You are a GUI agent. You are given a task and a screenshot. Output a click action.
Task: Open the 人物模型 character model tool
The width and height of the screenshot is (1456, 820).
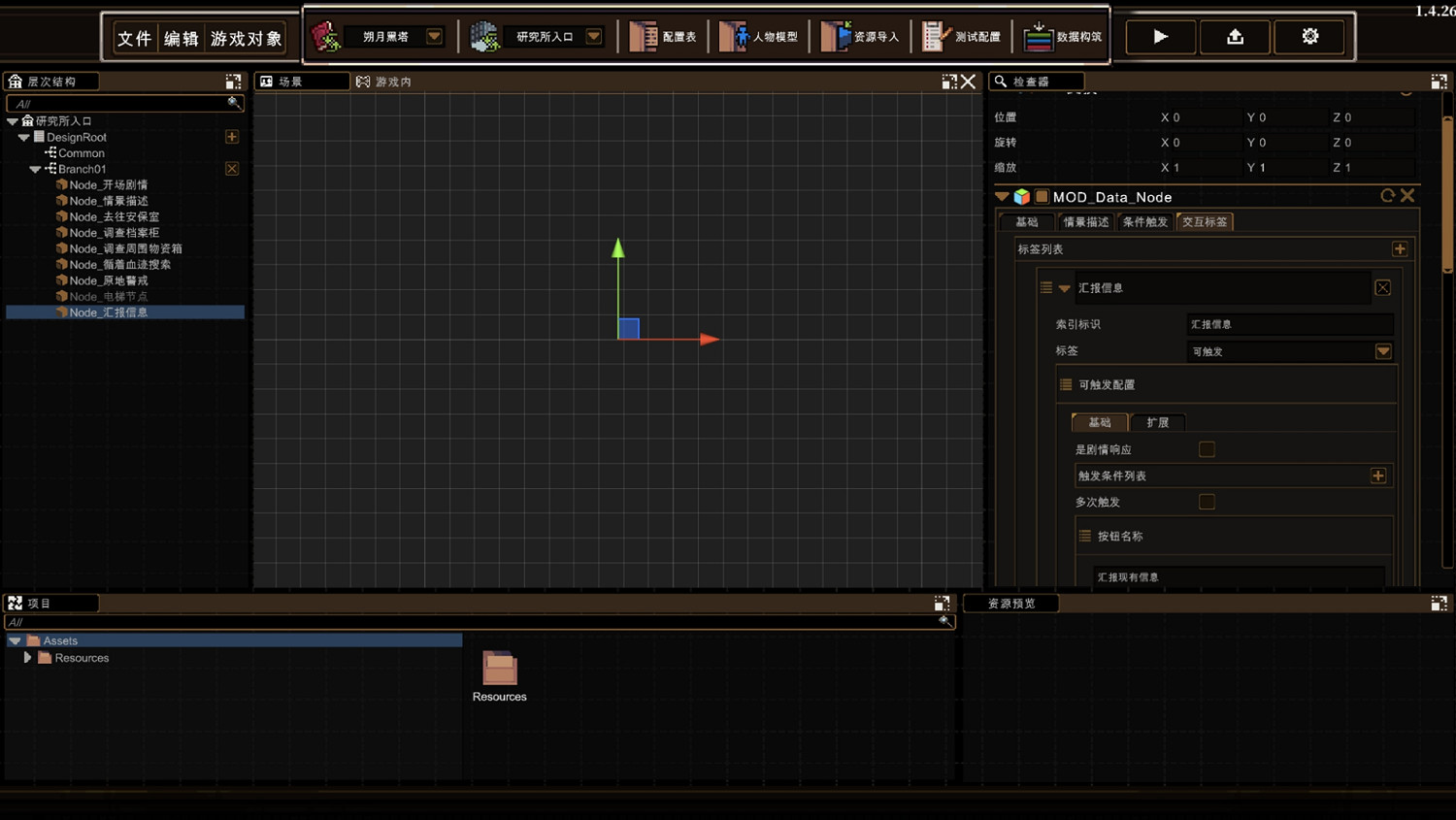759,37
